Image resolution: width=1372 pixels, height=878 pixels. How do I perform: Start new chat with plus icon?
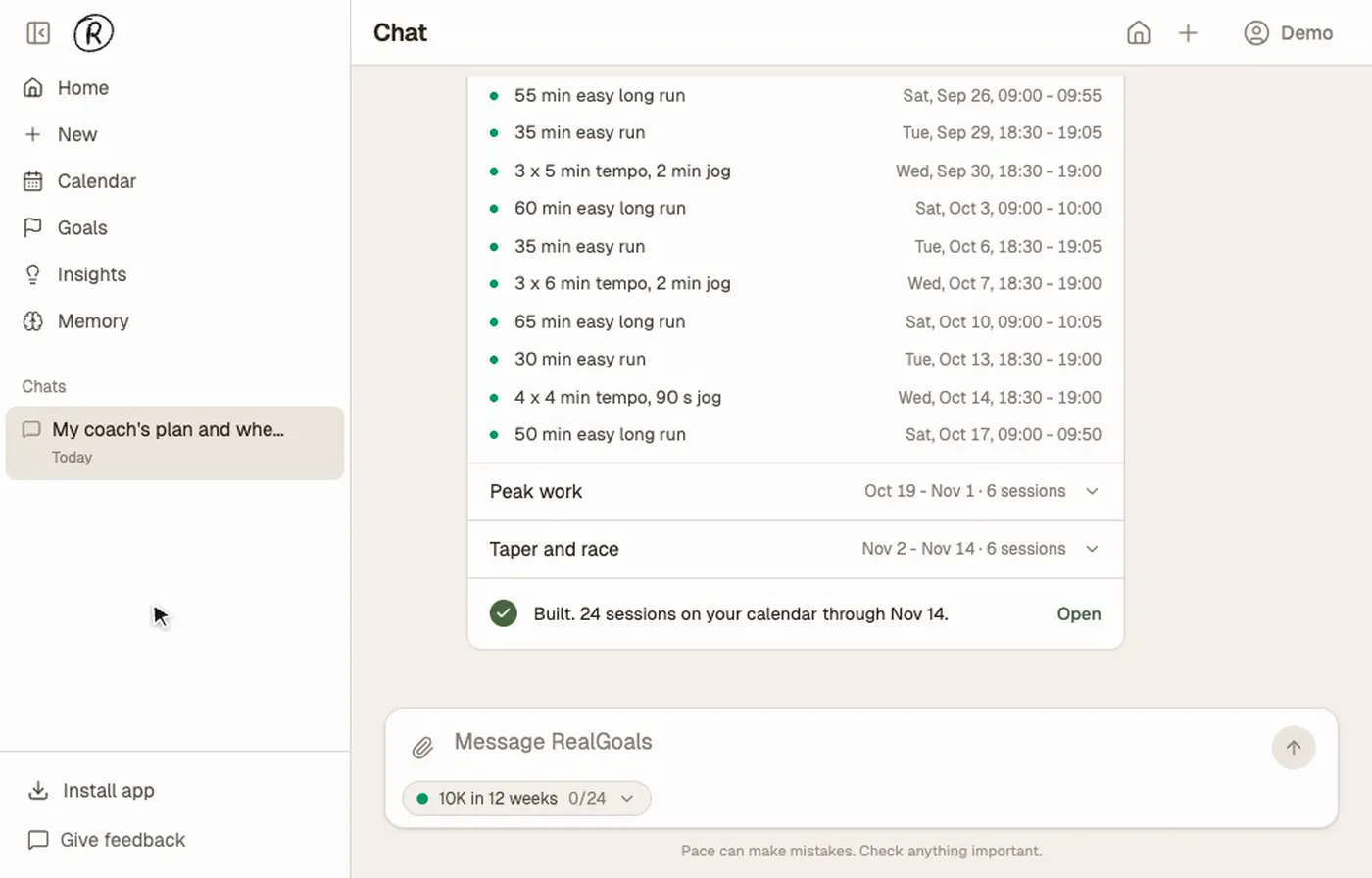point(1188,33)
